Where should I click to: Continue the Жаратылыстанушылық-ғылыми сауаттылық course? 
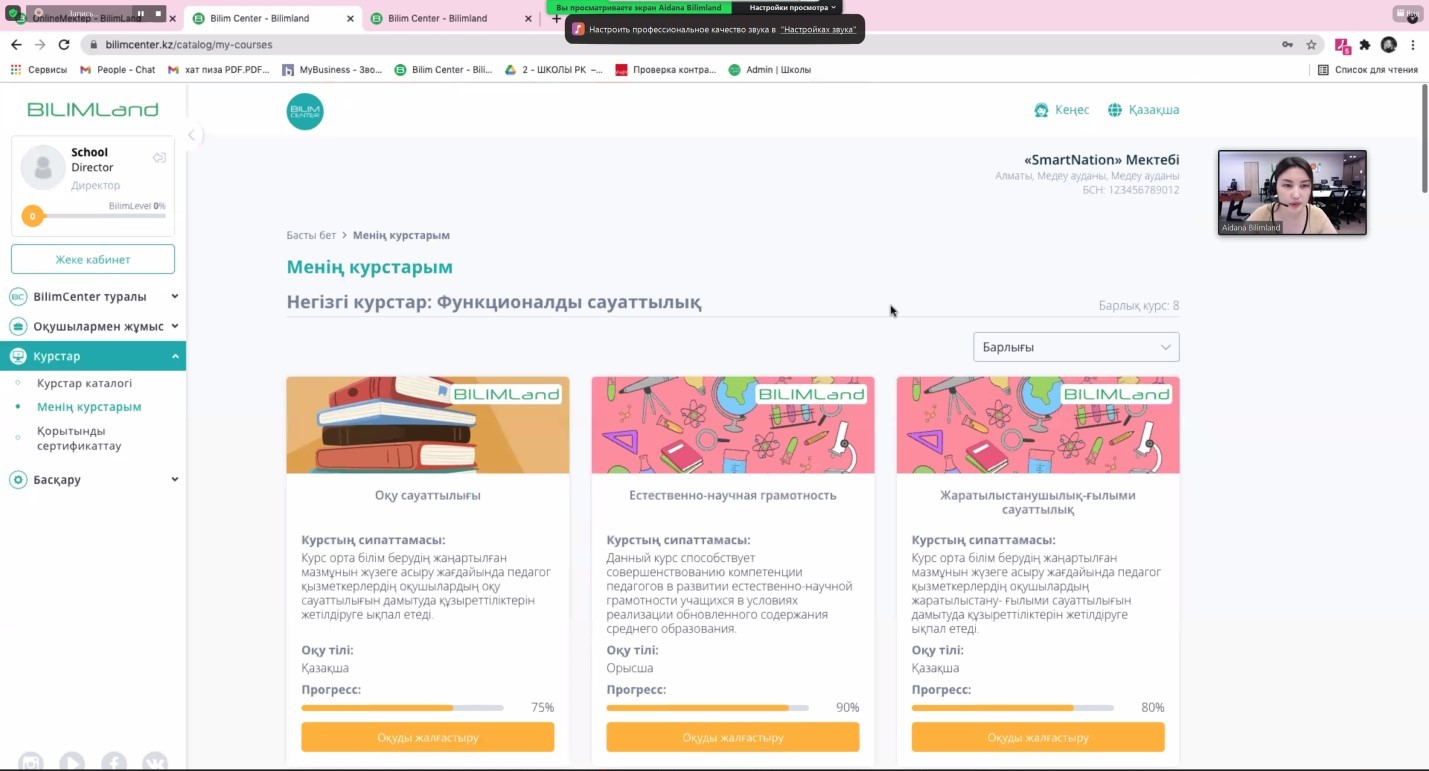click(x=1038, y=737)
